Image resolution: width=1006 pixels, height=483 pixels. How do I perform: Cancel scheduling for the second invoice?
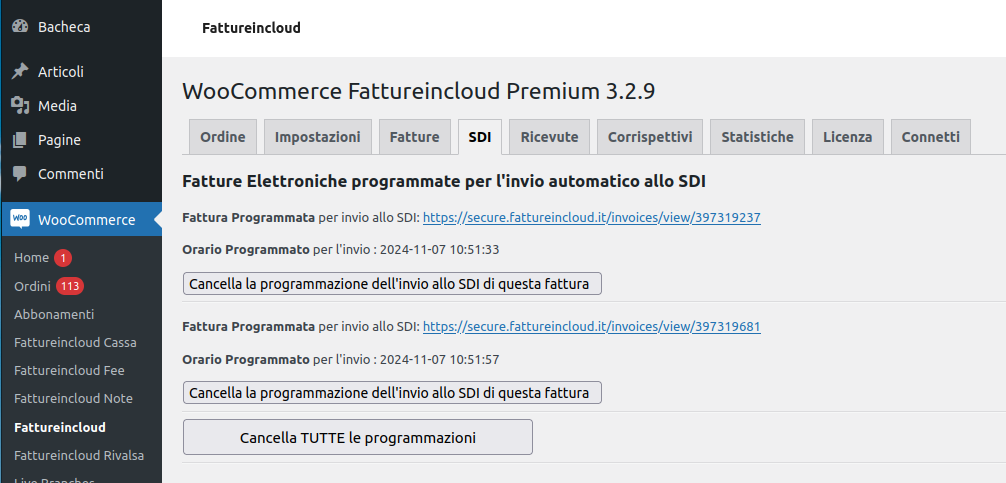click(x=392, y=393)
